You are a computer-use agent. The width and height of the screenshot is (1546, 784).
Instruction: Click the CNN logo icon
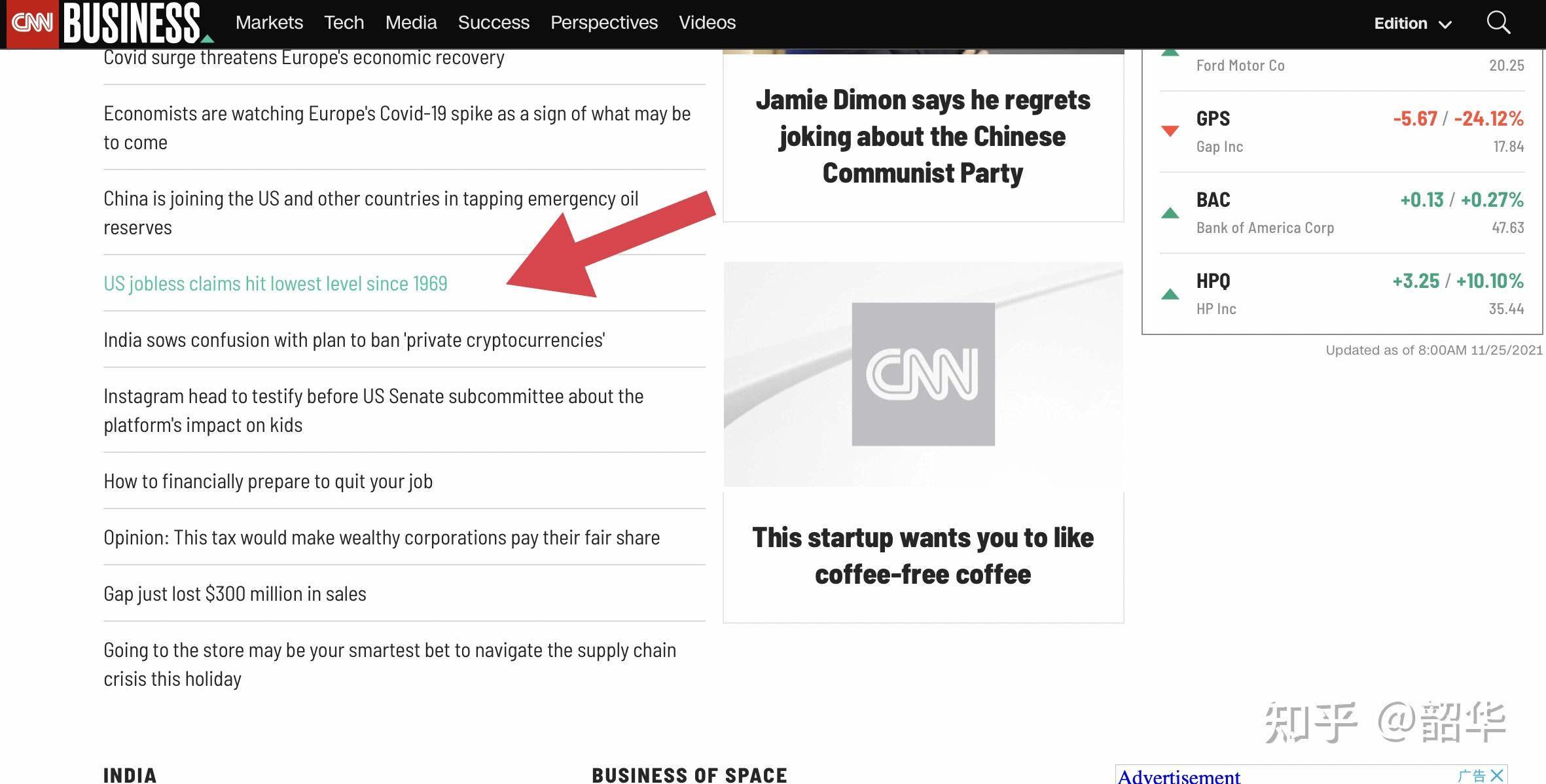coord(32,23)
